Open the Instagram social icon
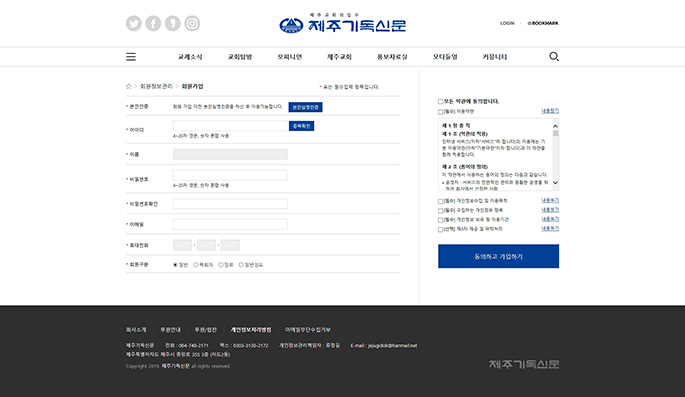The image size is (685, 397). tap(192, 23)
